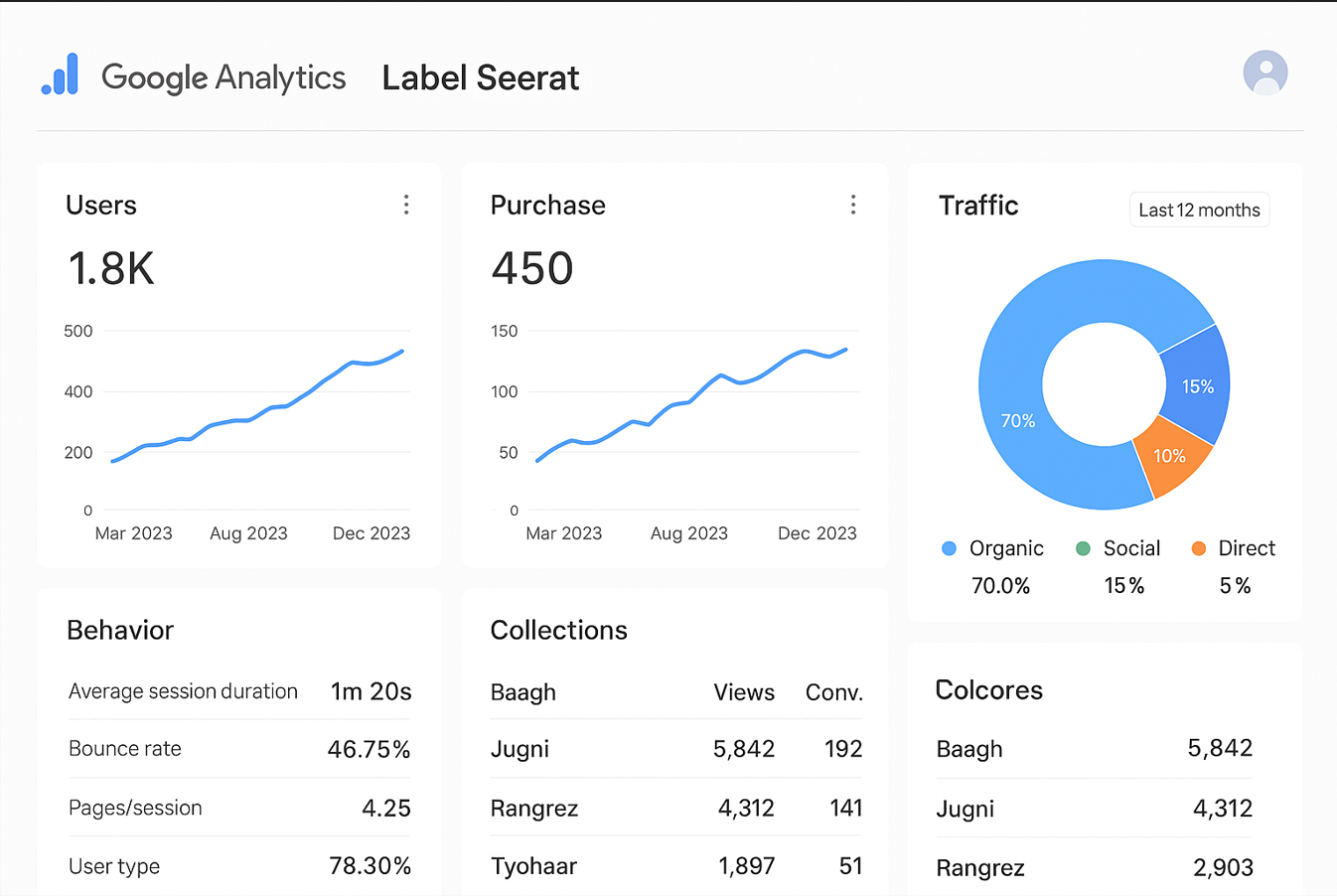Image resolution: width=1337 pixels, height=896 pixels.
Task: Click the Google Analytics bar chart logo
Action: click(x=60, y=75)
